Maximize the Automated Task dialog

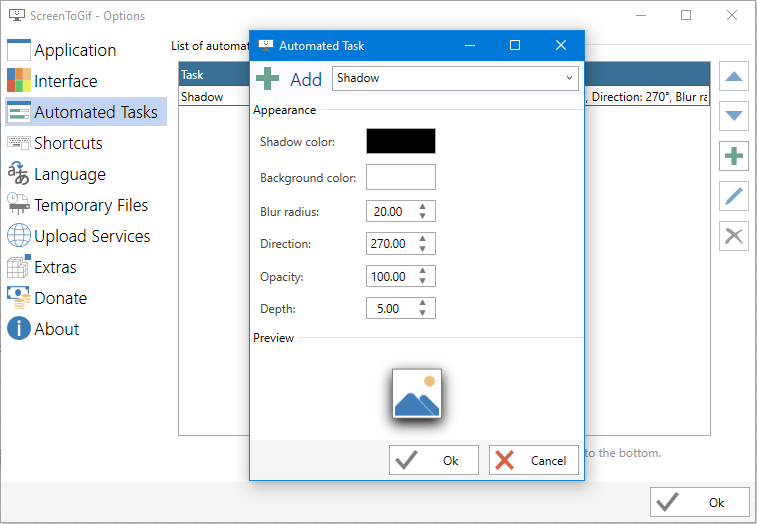coord(515,45)
